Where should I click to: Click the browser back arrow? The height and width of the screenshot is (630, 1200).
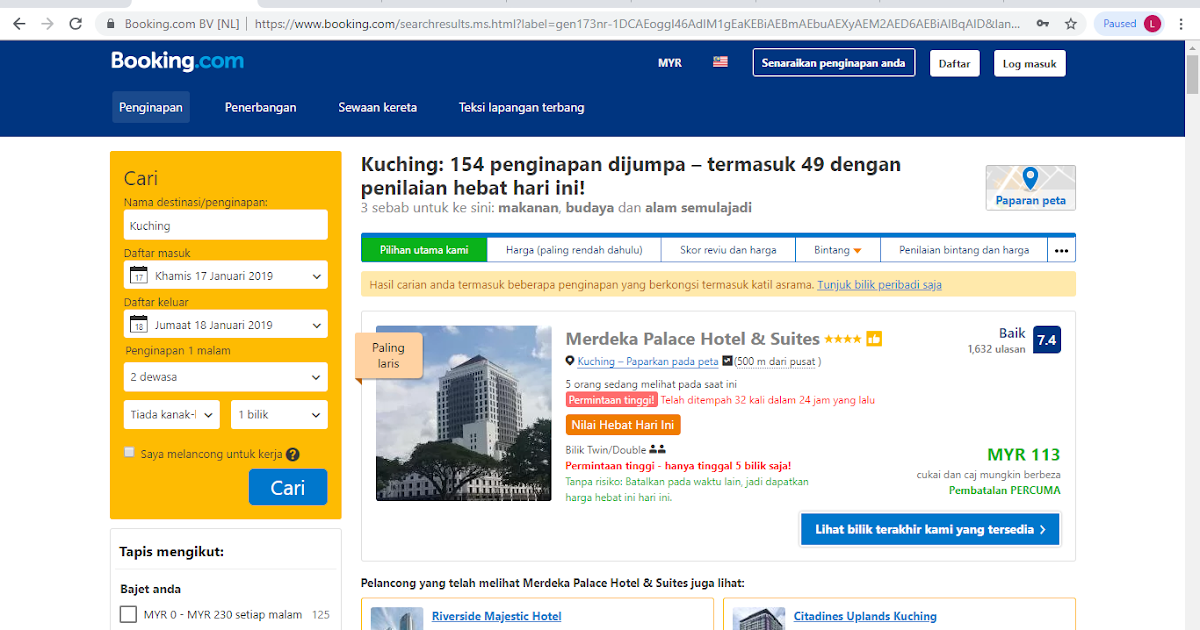pos(18,22)
